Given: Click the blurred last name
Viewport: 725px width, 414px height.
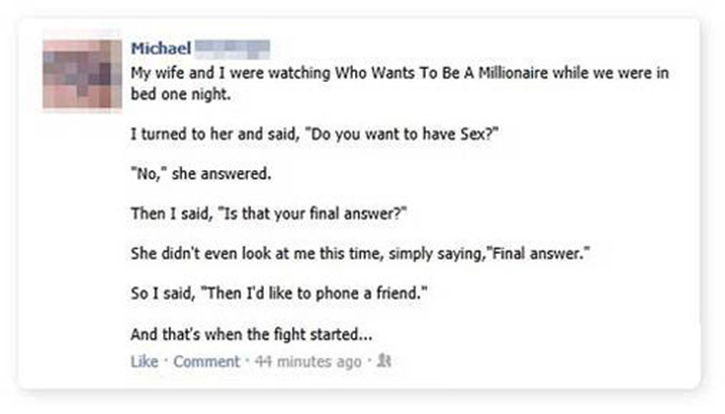Looking at the screenshot, I should (232, 49).
